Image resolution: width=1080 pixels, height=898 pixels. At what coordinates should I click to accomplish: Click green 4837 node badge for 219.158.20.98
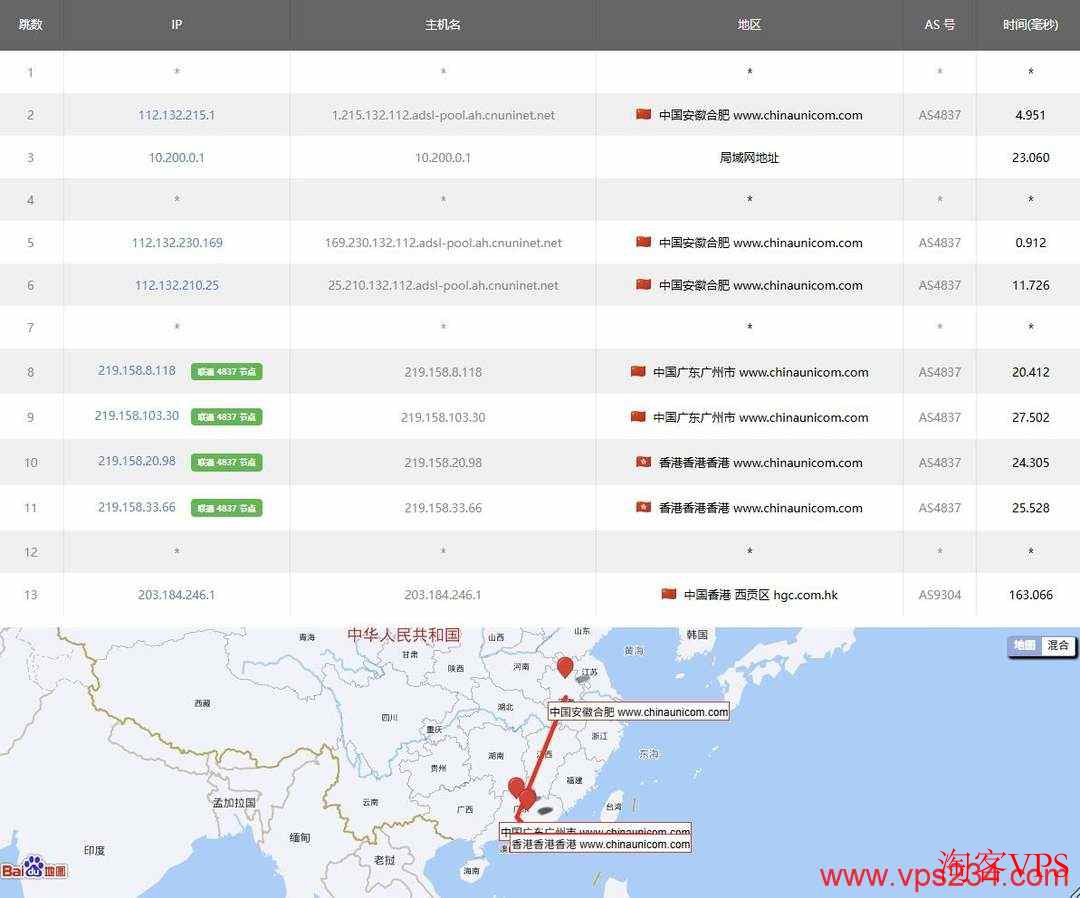pyautogui.click(x=227, y=462)
